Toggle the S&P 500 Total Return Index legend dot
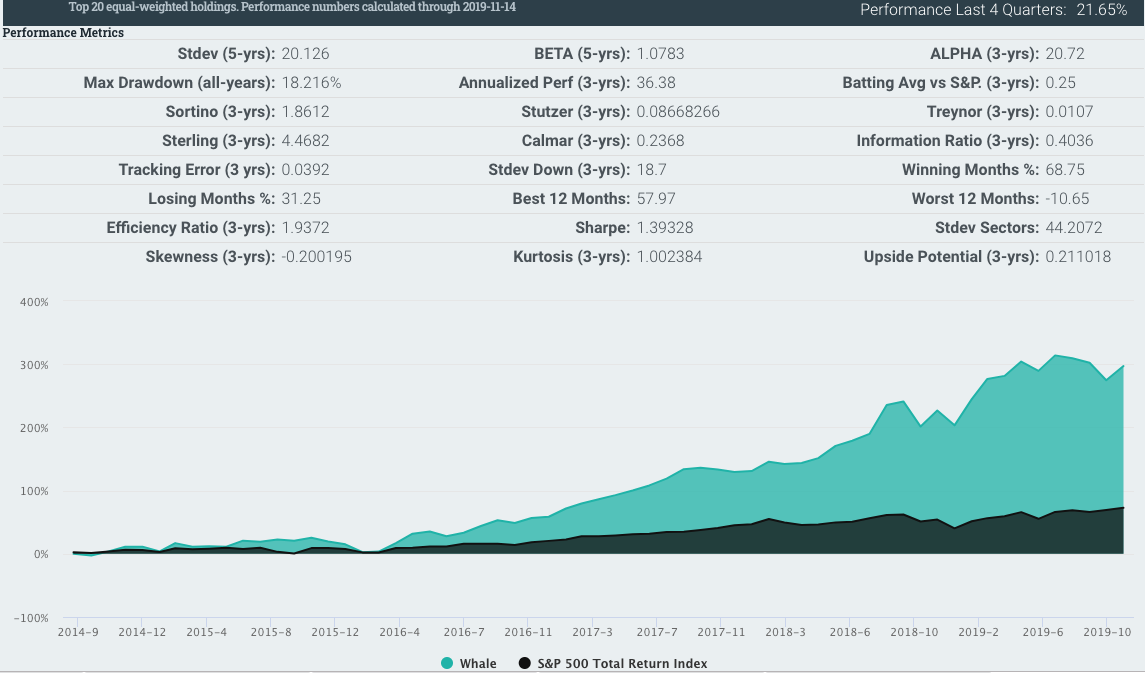This screenshot has width=1145, height=673. point(524,663)
